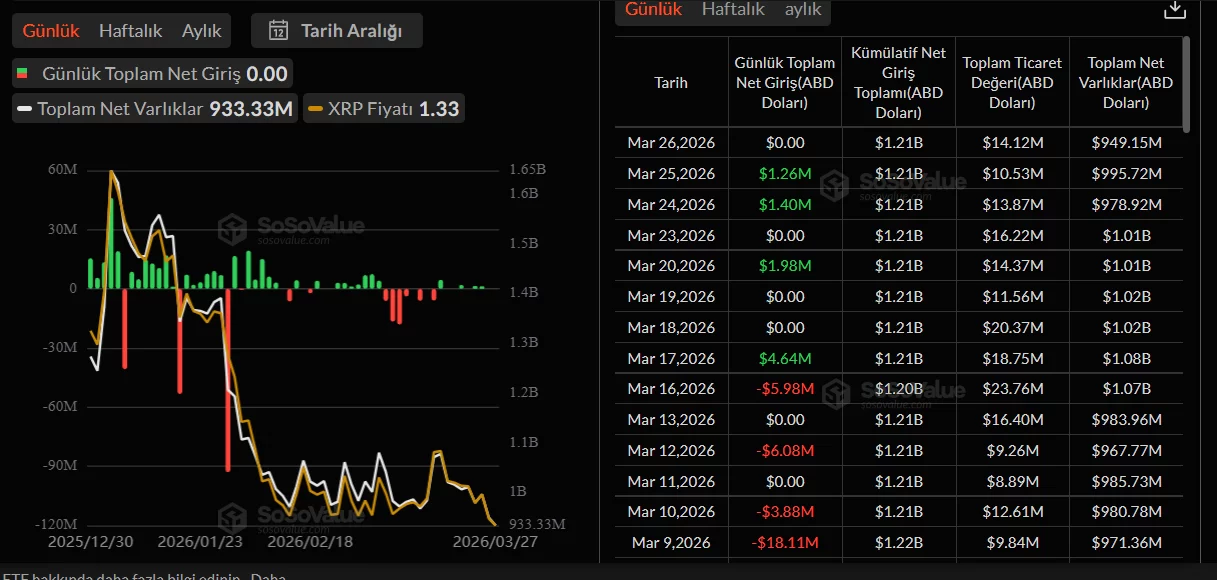Toggle the Günlük Toplam Net Giriş legend label

click(141, 74)
